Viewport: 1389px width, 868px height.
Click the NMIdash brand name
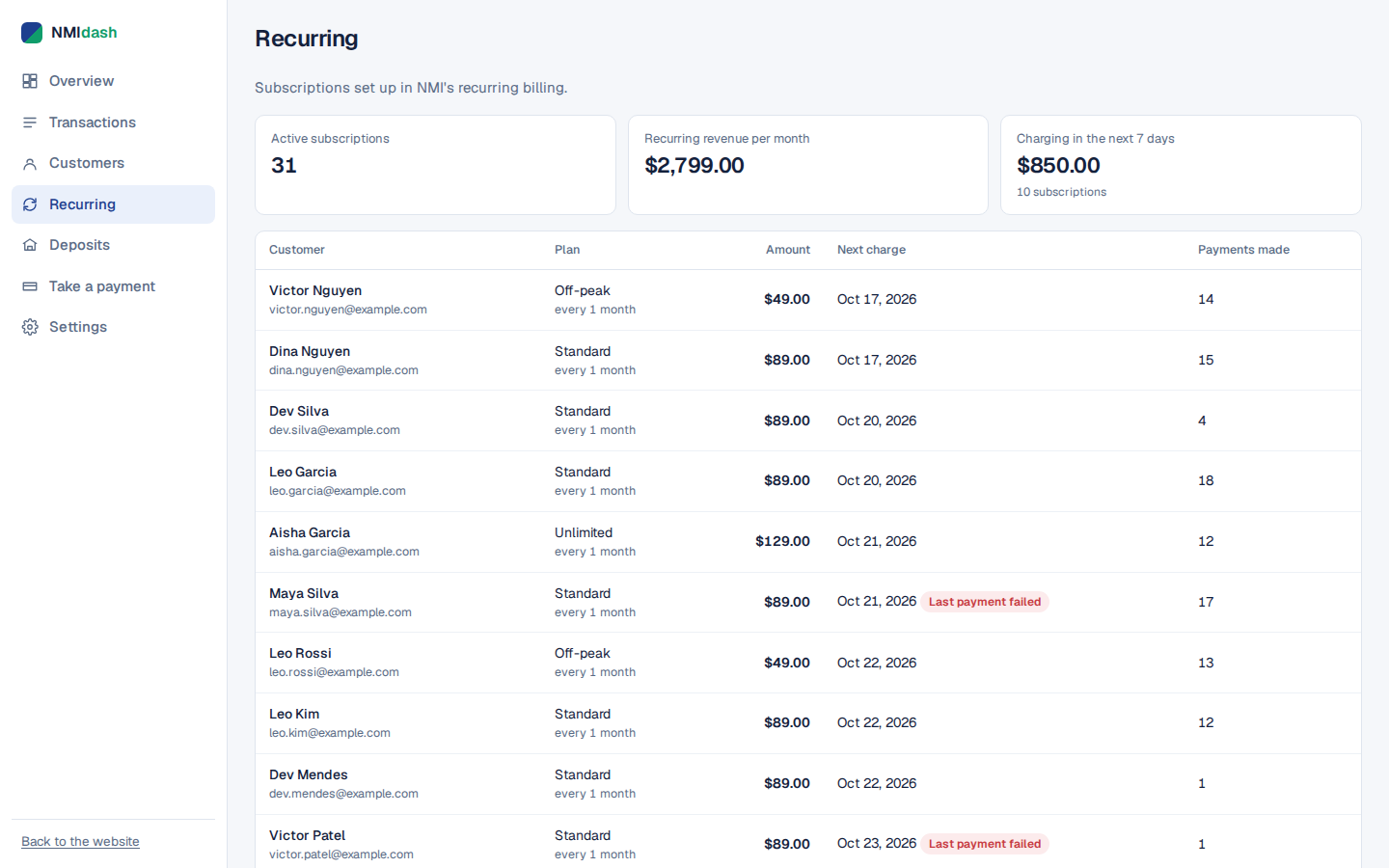[84, 33]
